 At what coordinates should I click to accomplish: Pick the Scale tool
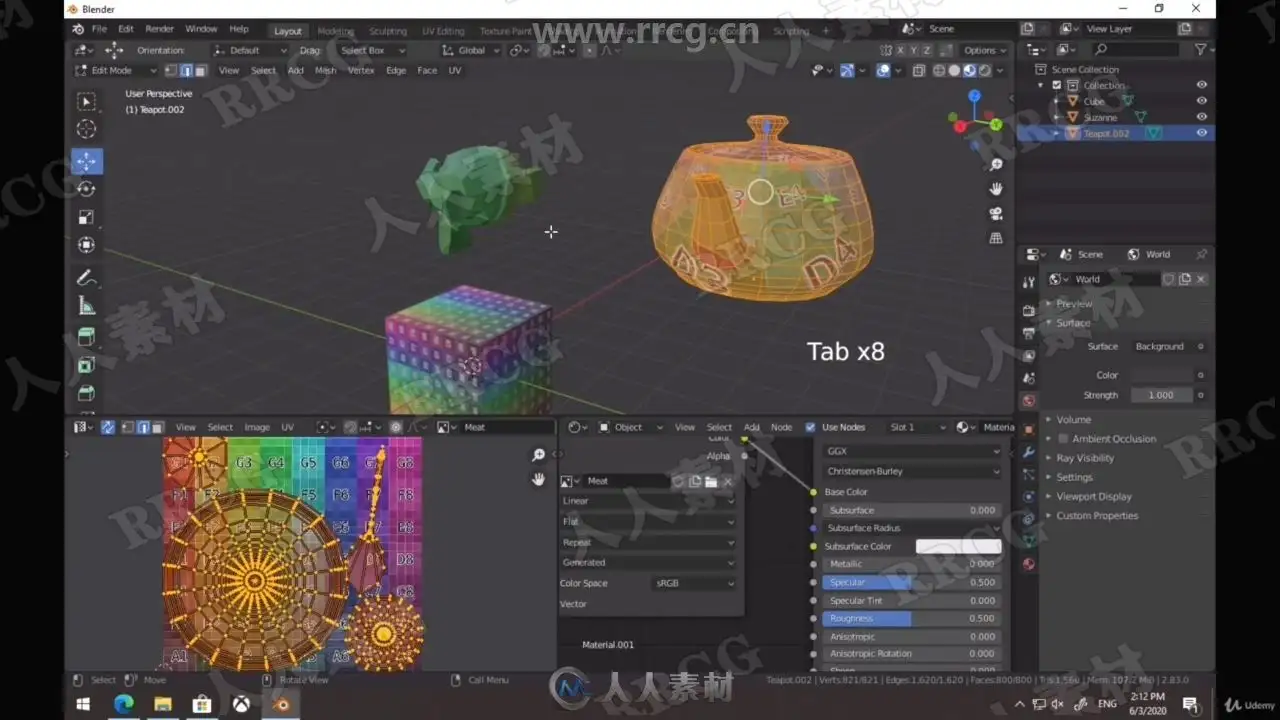pyautogui.click(x=87, y=217)
